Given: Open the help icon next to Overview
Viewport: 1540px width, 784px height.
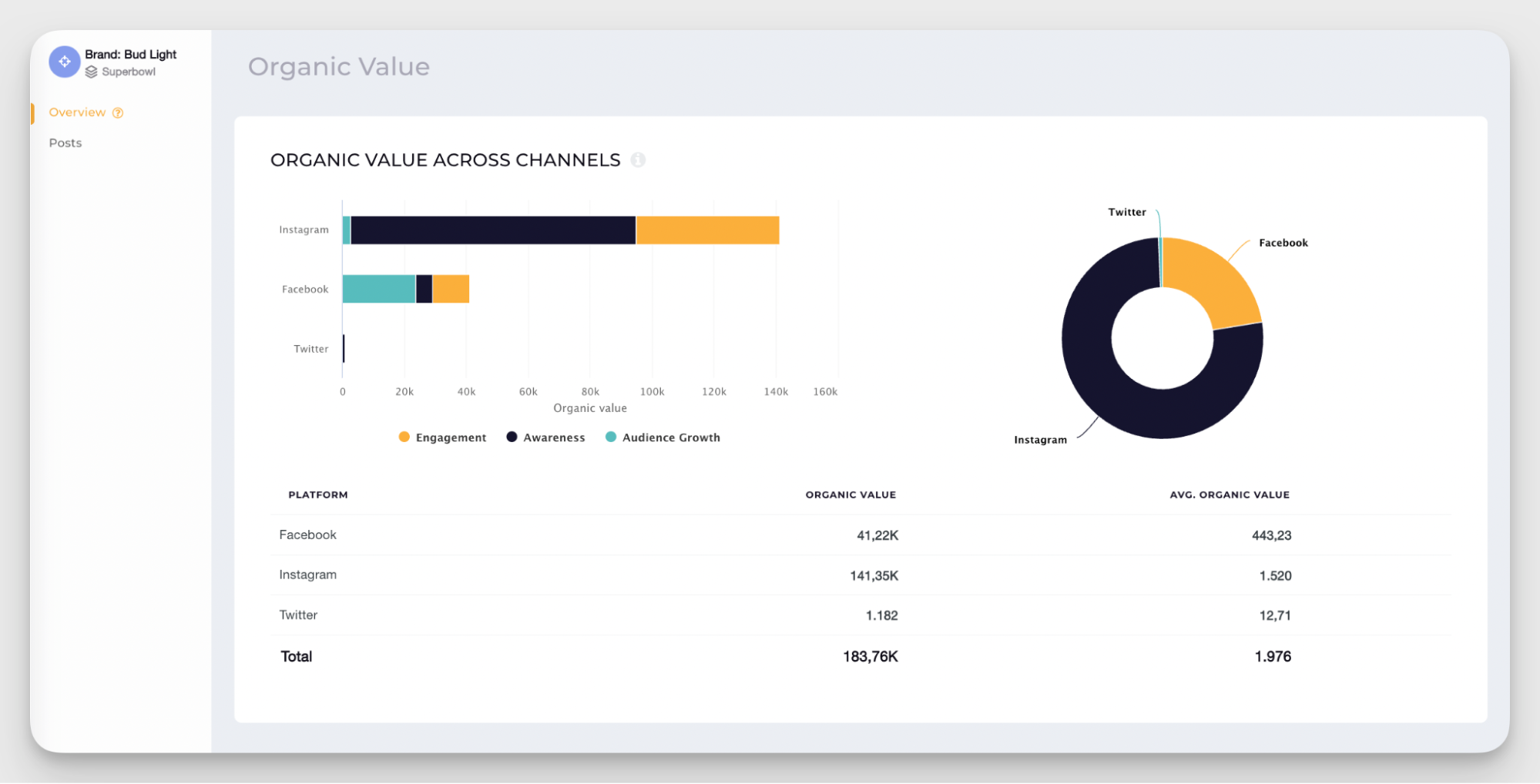Looking at the screenshot, I should pyautogui.click(x=118, y=112).
